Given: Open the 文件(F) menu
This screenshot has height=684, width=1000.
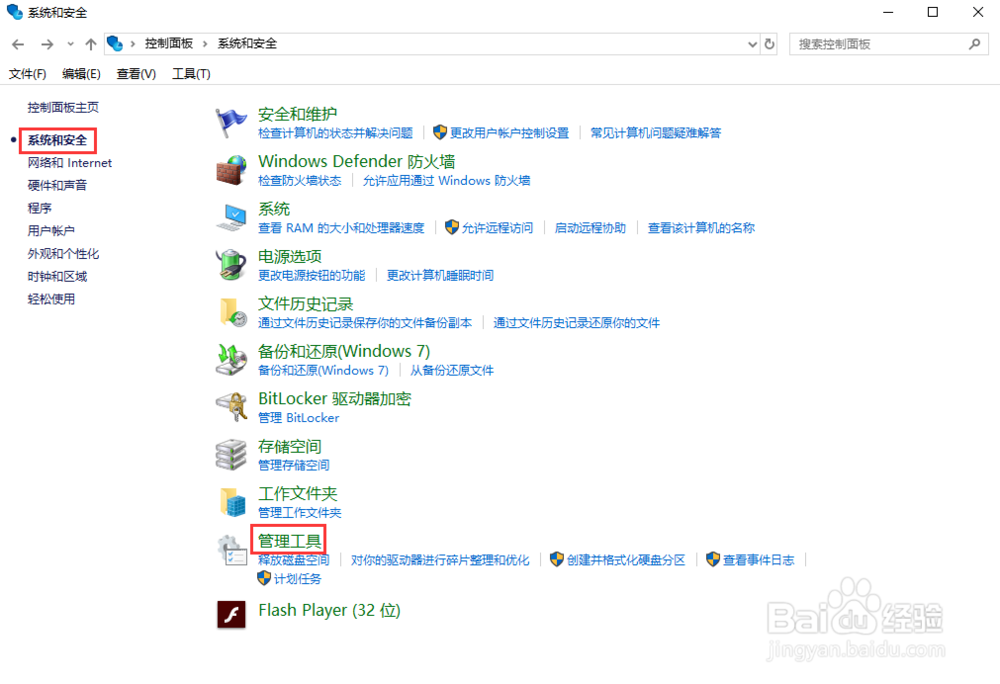Looking at the screenshot, I should 27,74.
